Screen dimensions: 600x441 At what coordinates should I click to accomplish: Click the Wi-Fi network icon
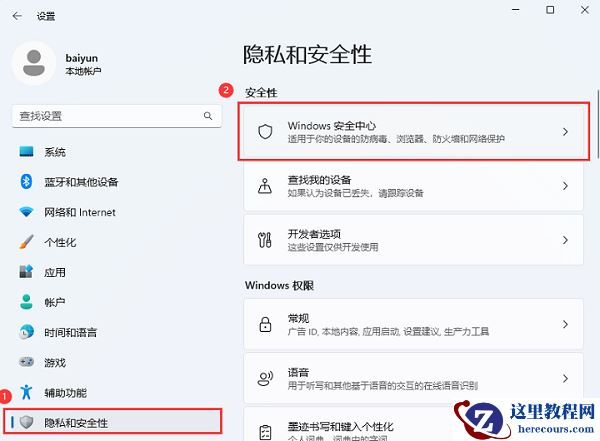[26, 211]
